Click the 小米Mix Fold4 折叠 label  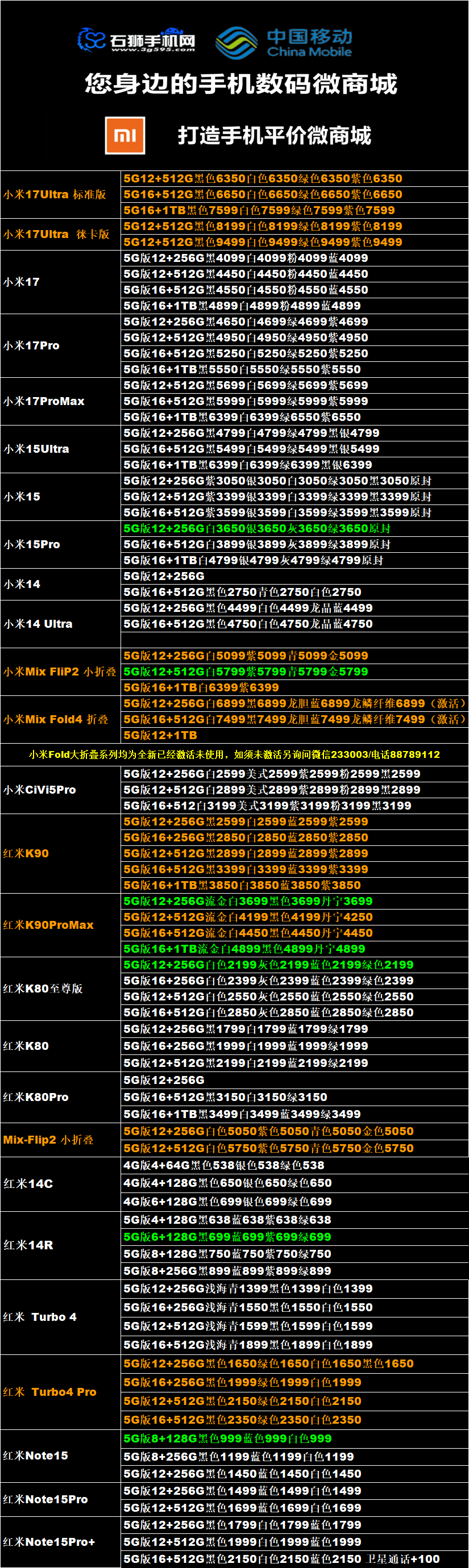56,719
